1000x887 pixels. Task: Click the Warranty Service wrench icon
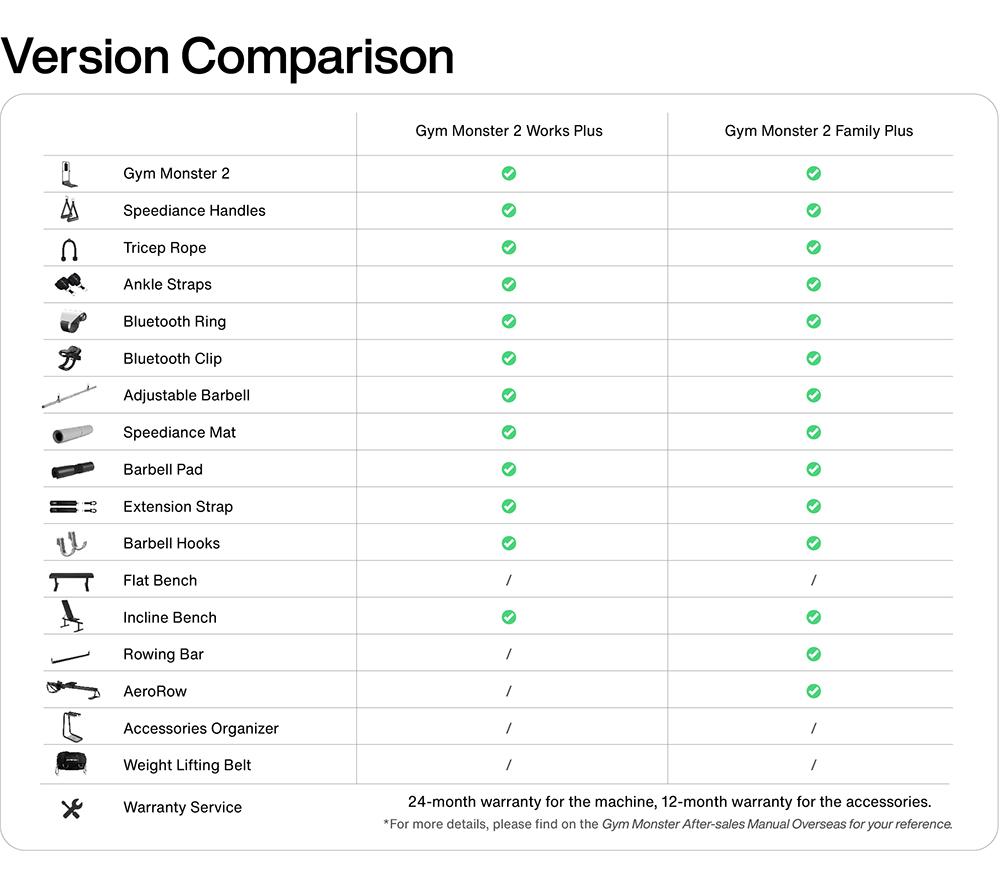pos(72,809)
